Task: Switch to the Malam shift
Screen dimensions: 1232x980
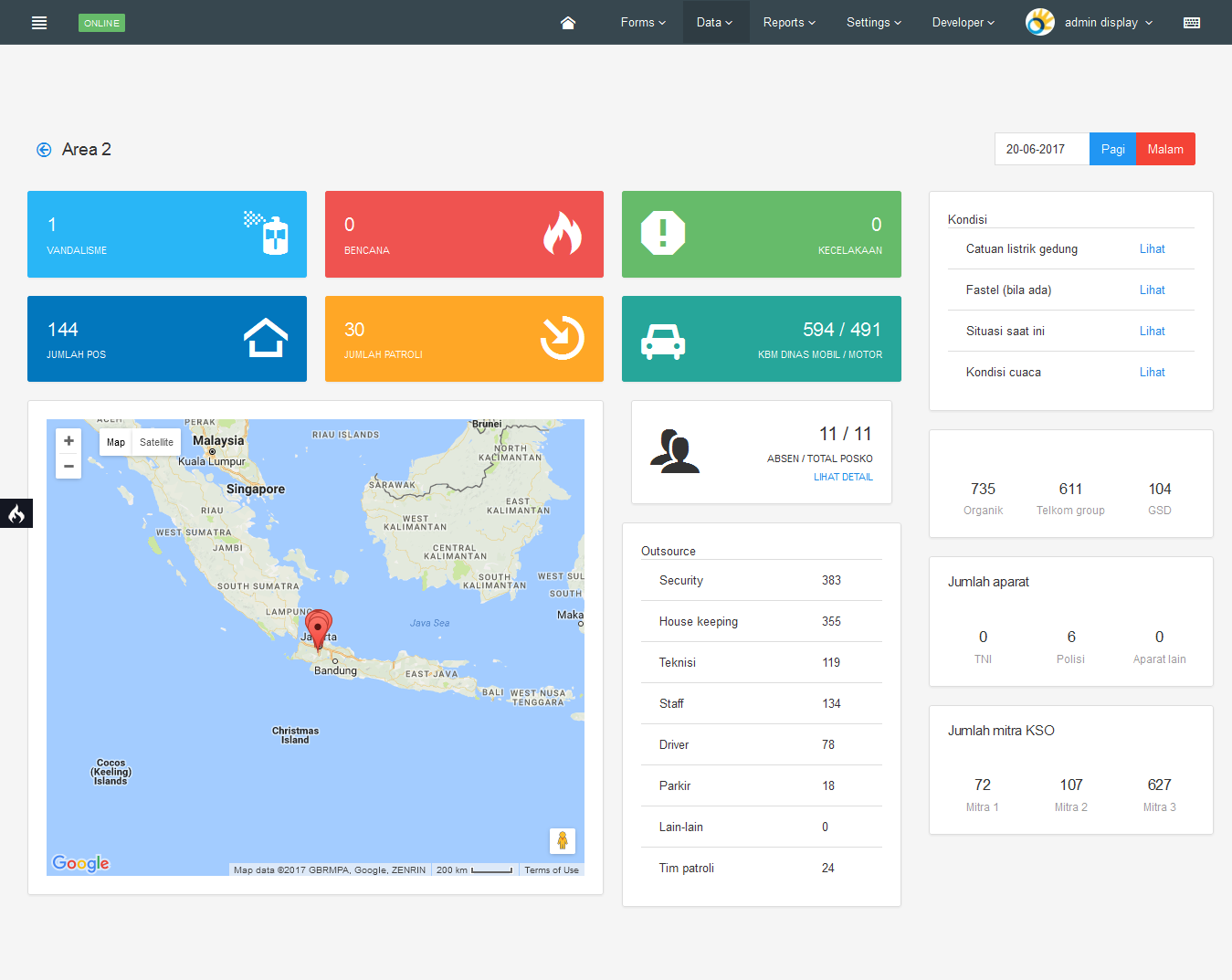Action: click(1164, 149)
